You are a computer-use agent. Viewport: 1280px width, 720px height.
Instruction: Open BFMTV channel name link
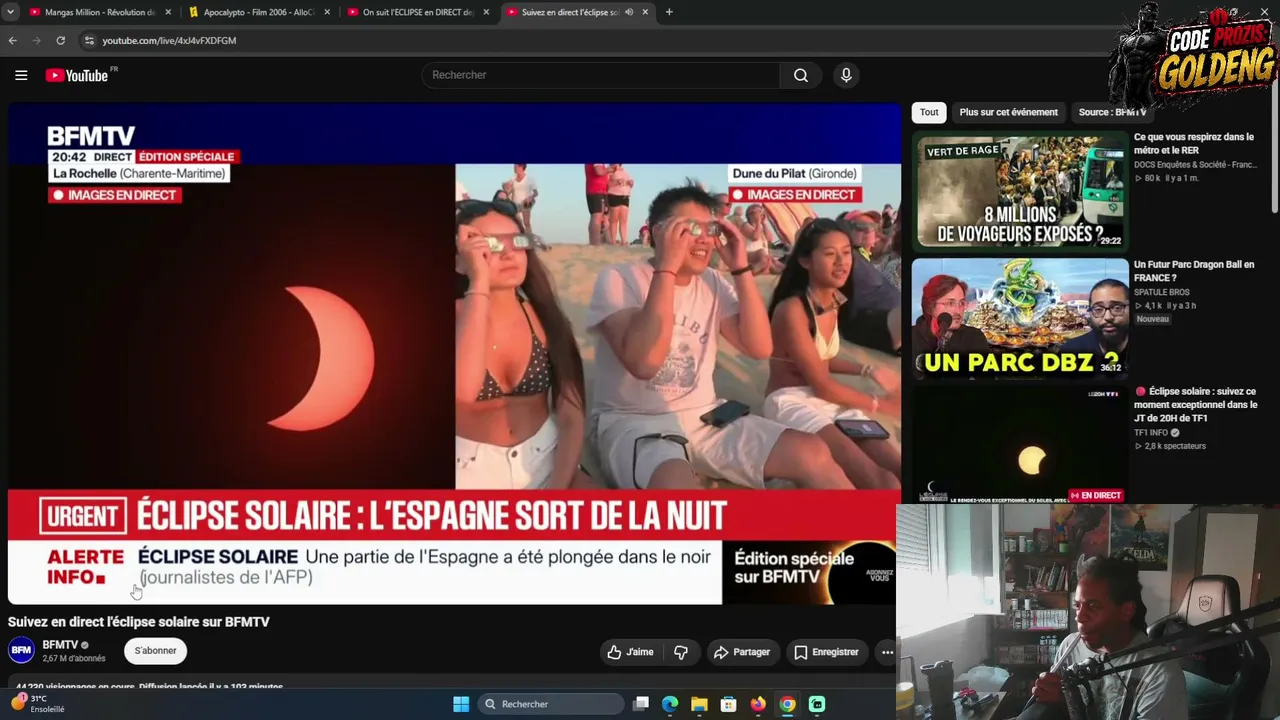pos(60,645)
